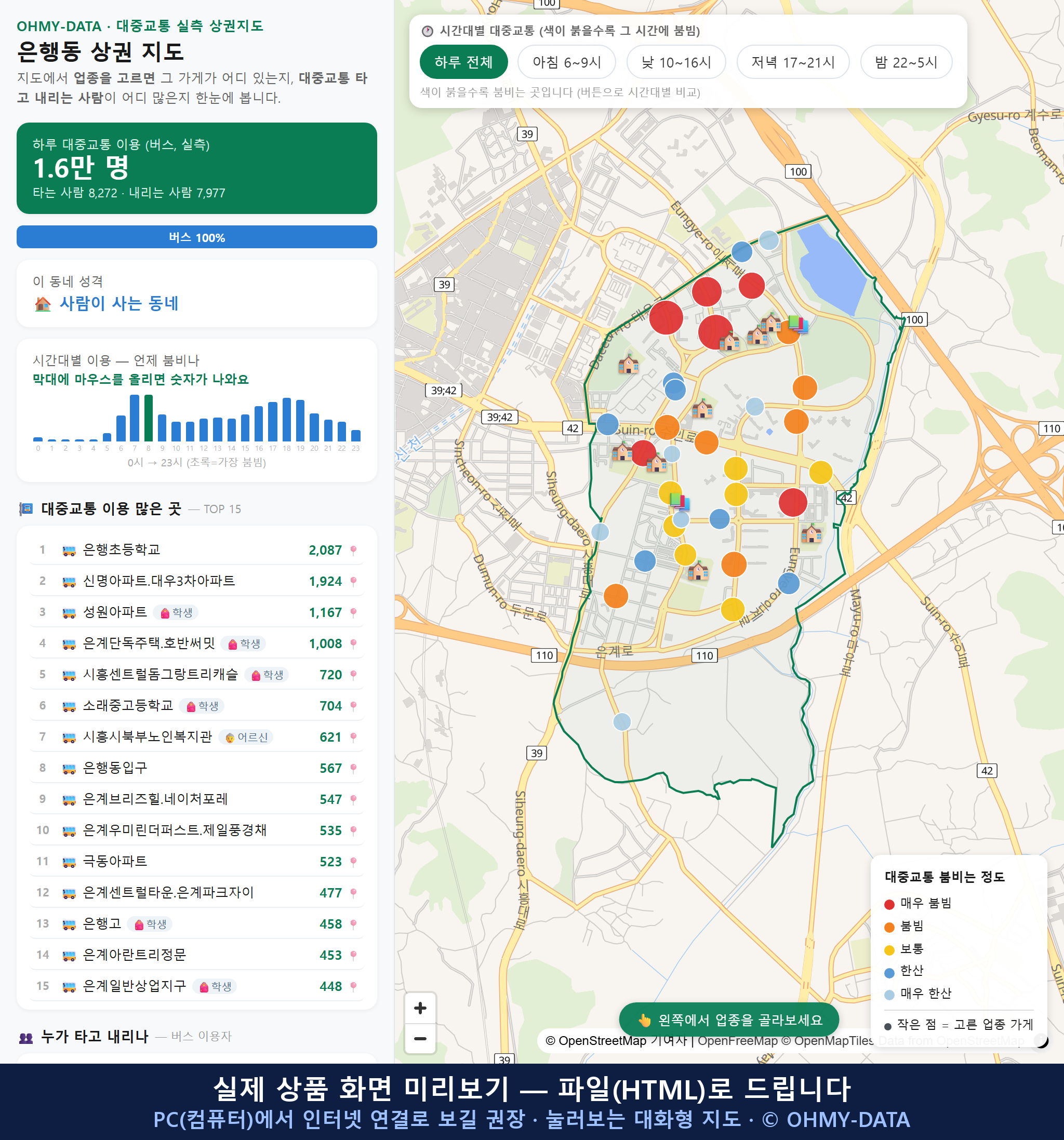Click the 사람이 사는 동네 neighborhood label
The width and height of the screenshot is (1064, 1140).
click(119, 303)
